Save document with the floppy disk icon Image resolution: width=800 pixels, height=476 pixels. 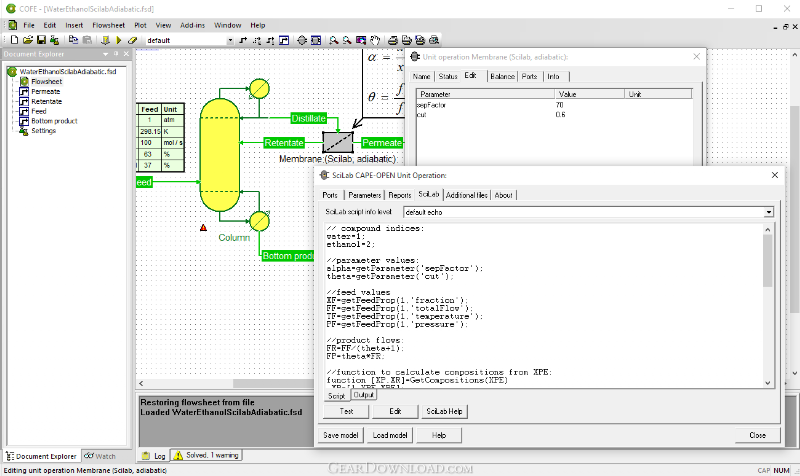coord(41,40)
